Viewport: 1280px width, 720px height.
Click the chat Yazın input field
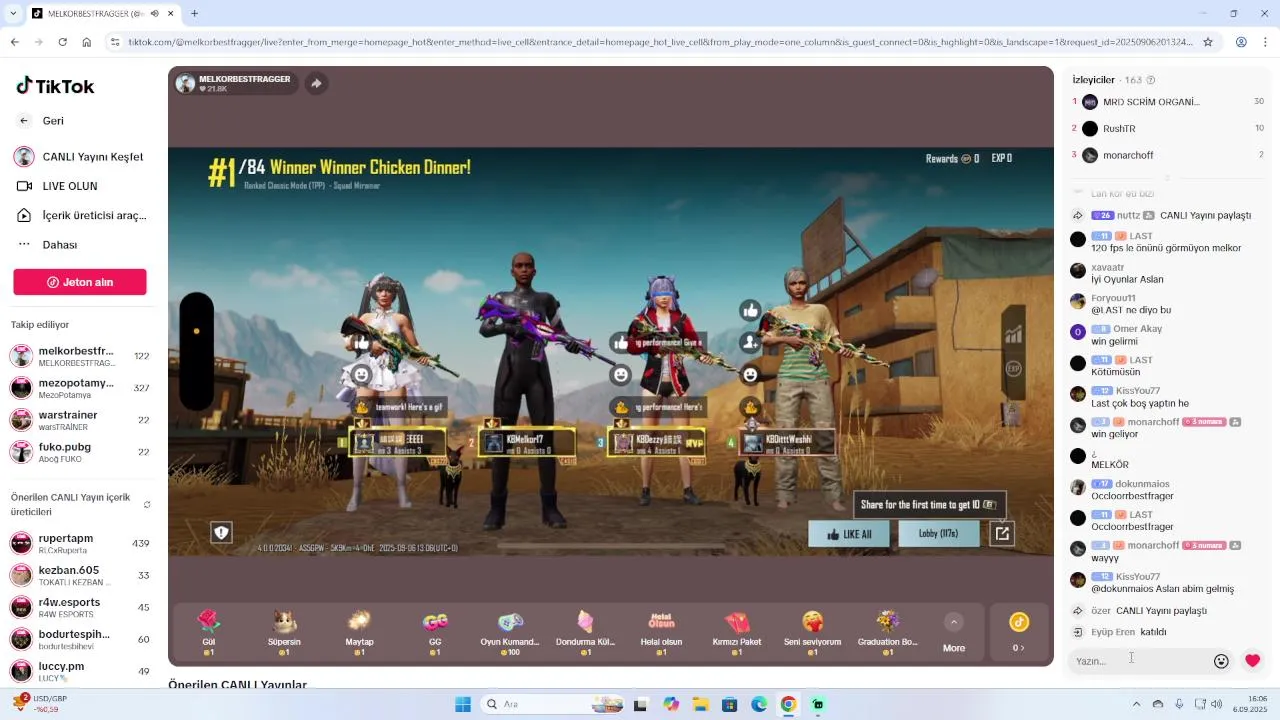[1138, 661]
